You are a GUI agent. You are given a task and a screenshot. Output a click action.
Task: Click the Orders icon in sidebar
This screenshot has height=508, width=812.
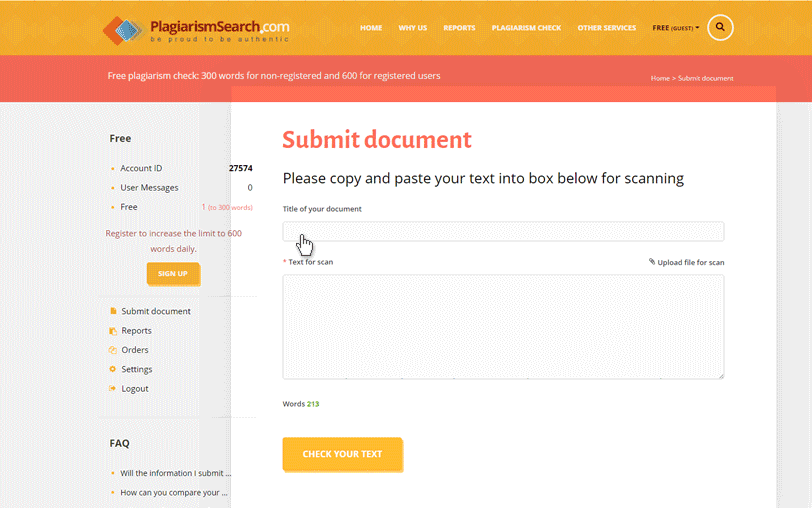pyautogui.click(x=113, y=350)
